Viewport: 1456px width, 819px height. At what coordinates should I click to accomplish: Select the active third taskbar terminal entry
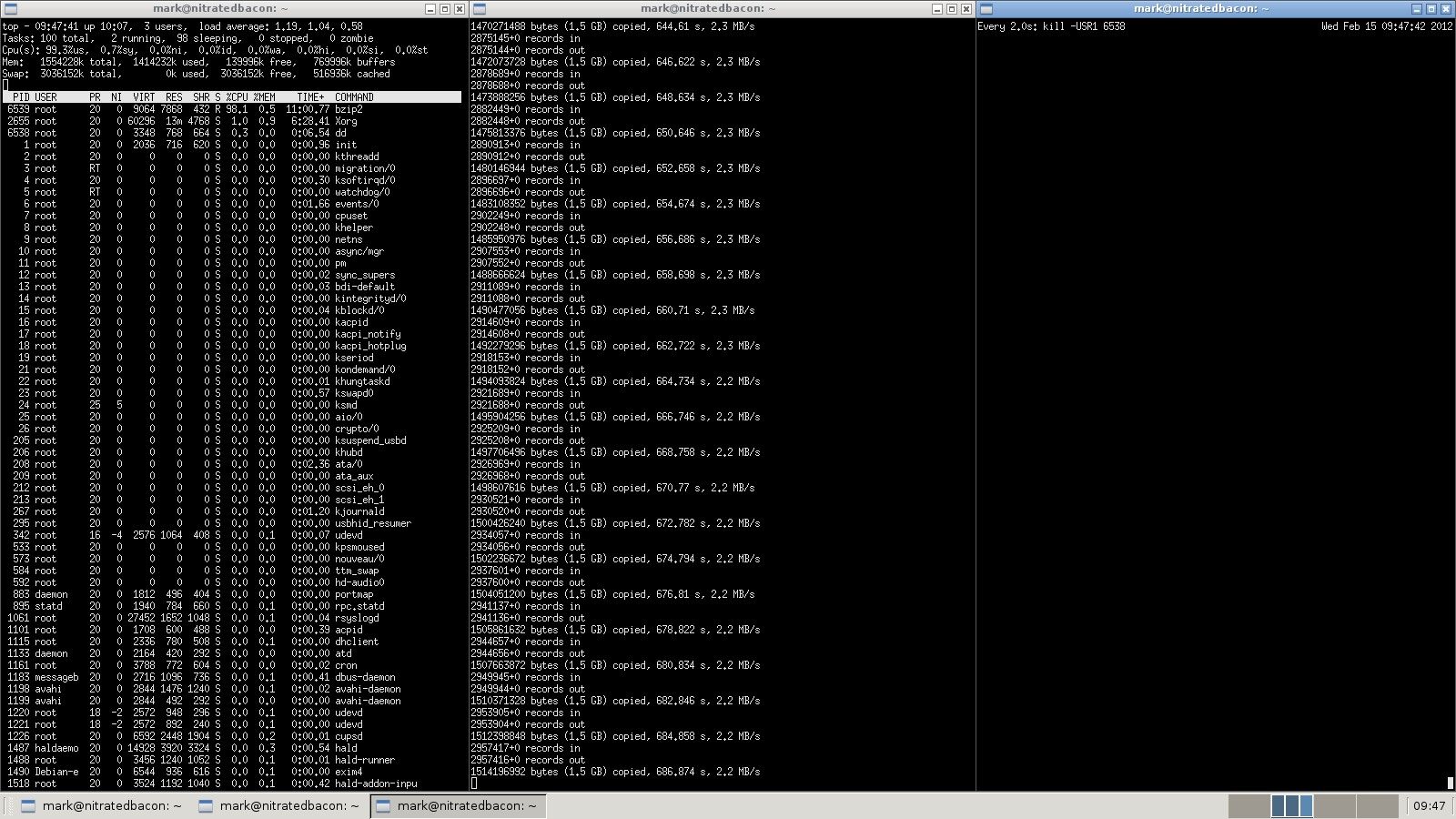tap(457, 805)
